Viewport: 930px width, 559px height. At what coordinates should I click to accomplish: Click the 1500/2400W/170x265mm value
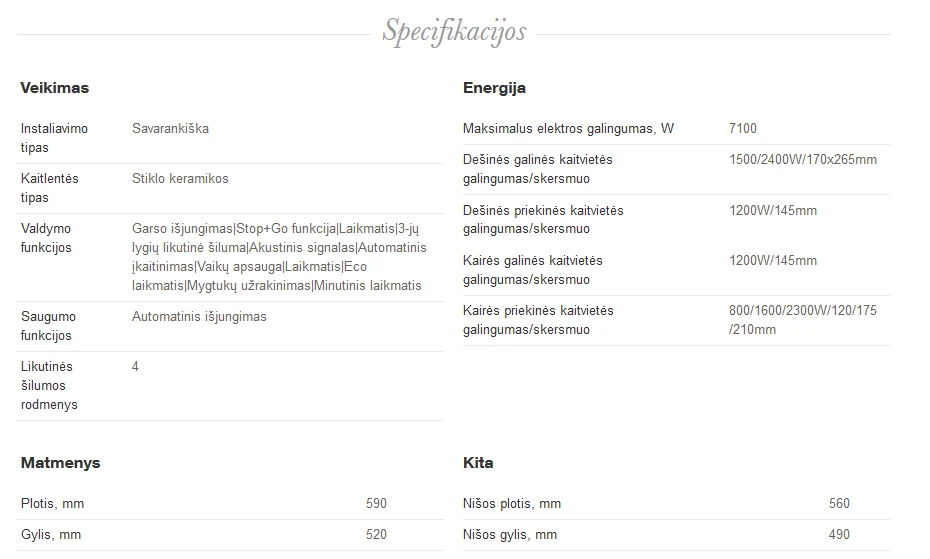click(x=802, y=160)
